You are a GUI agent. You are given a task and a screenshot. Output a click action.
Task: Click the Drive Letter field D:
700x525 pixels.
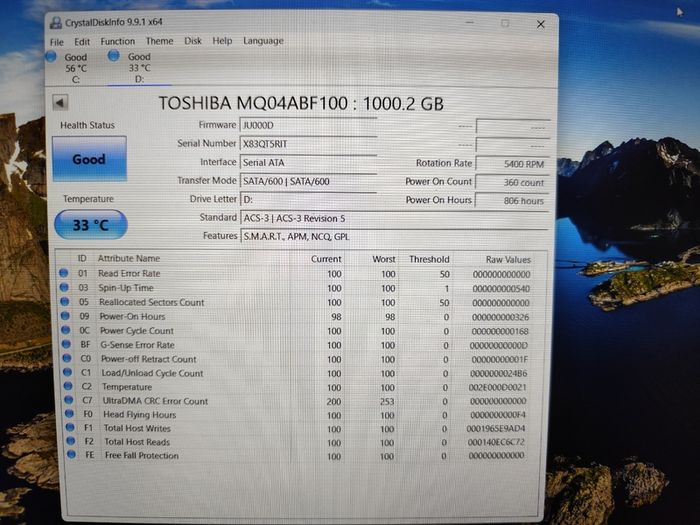308,200
